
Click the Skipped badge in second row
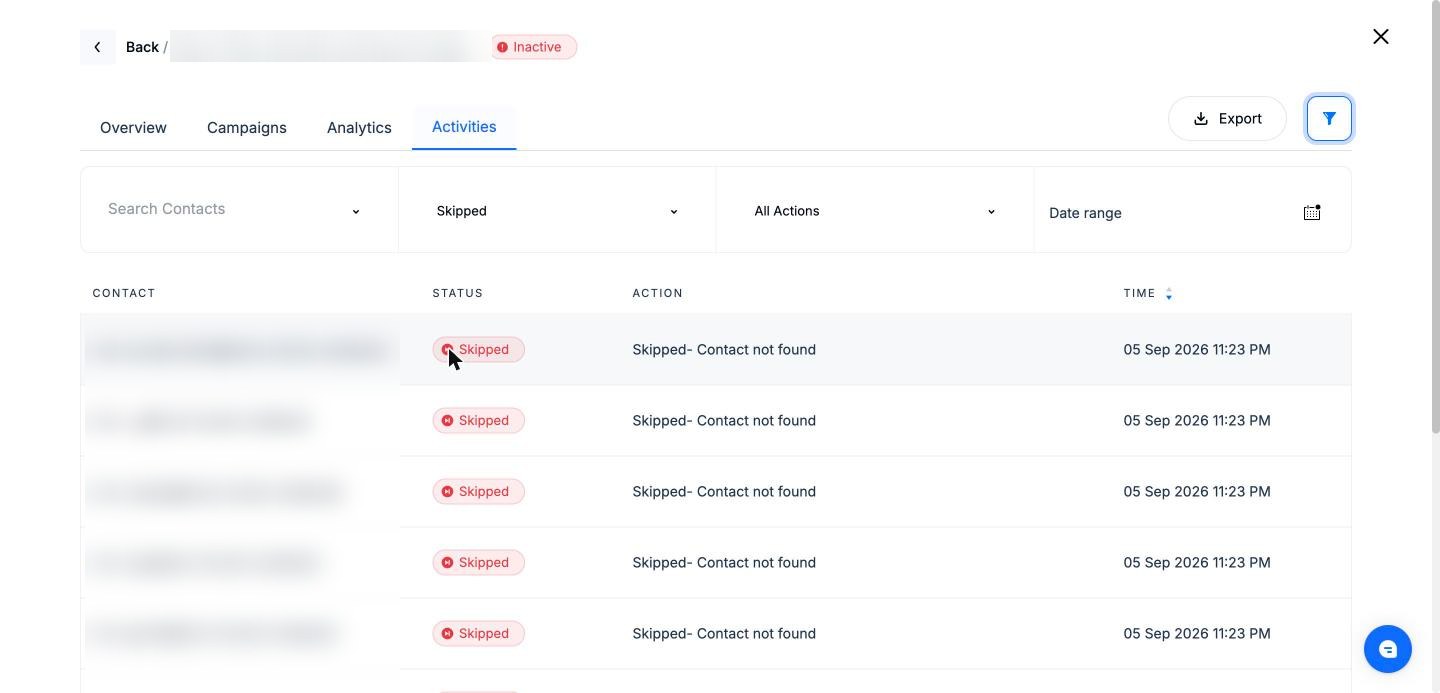[478, 421]
